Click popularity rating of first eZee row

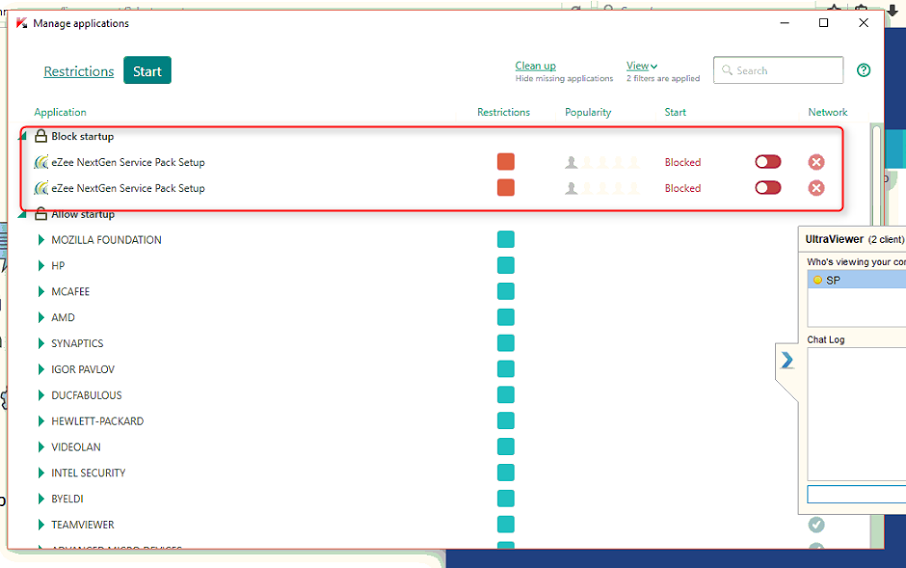pos(602,162)
